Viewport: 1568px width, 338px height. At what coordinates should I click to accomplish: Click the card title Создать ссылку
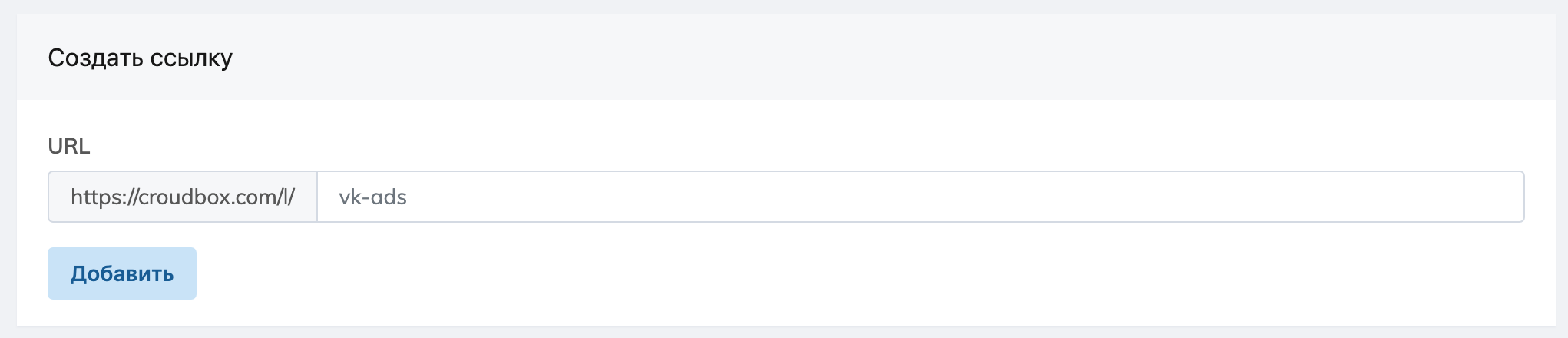coord(140,58)
